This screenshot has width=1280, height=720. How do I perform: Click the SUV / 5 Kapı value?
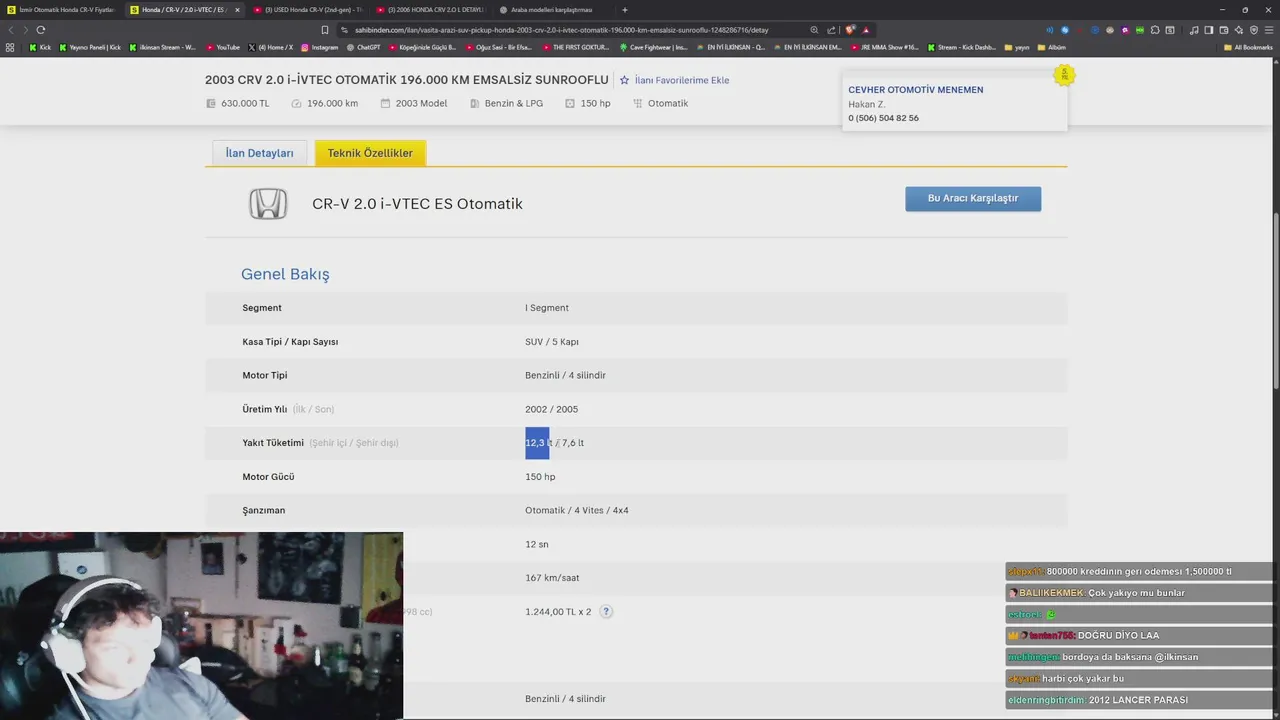click(552, 342)
